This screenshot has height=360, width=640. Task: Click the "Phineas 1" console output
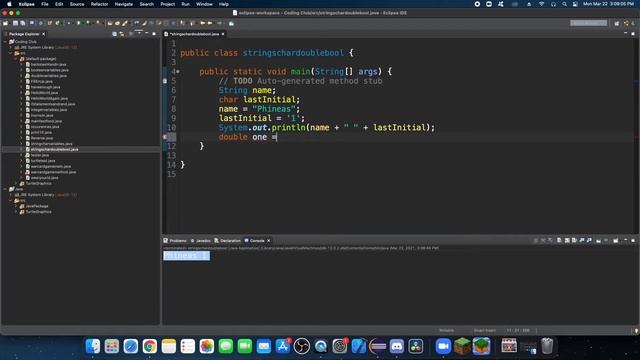(187, 256)
